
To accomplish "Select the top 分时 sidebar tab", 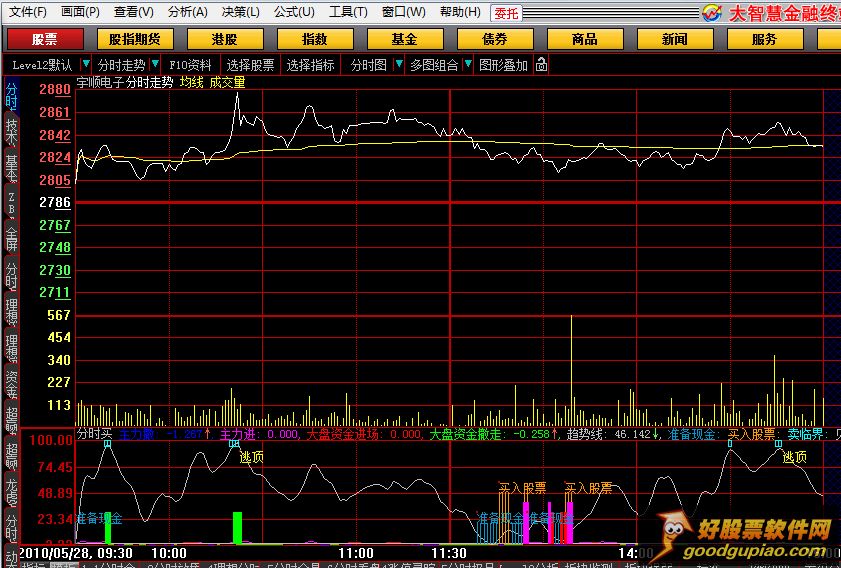I will (11, 95).
